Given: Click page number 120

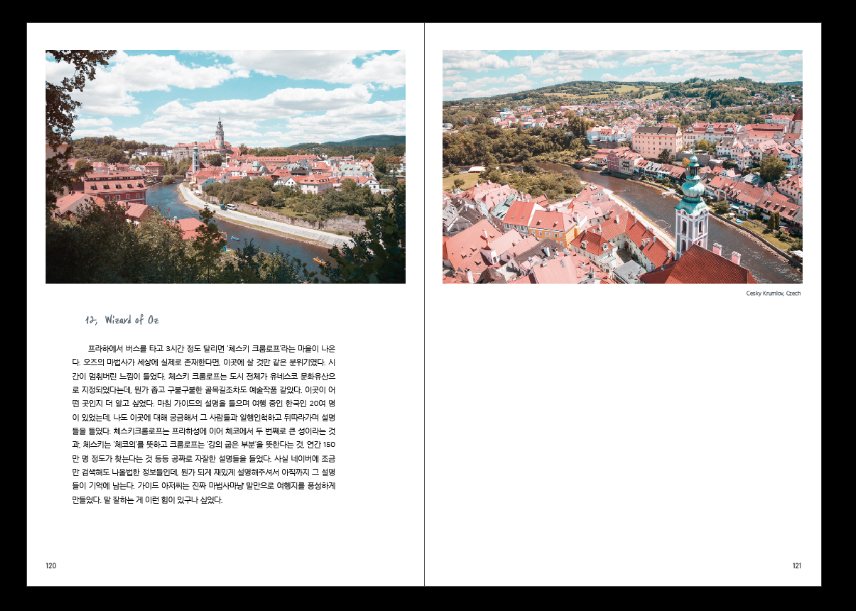Looking at the screenshot, I should tap(51, 565).
